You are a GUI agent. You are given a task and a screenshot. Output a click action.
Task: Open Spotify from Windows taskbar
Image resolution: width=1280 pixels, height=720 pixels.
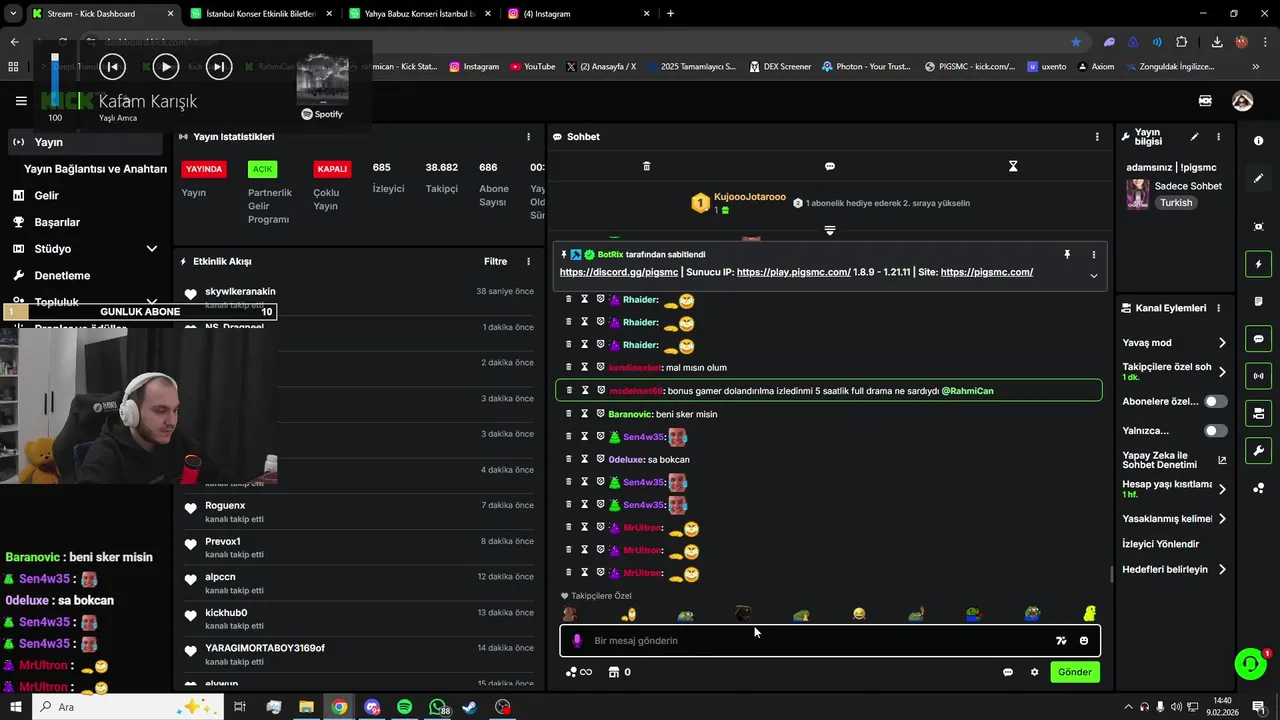coord(404,707)
